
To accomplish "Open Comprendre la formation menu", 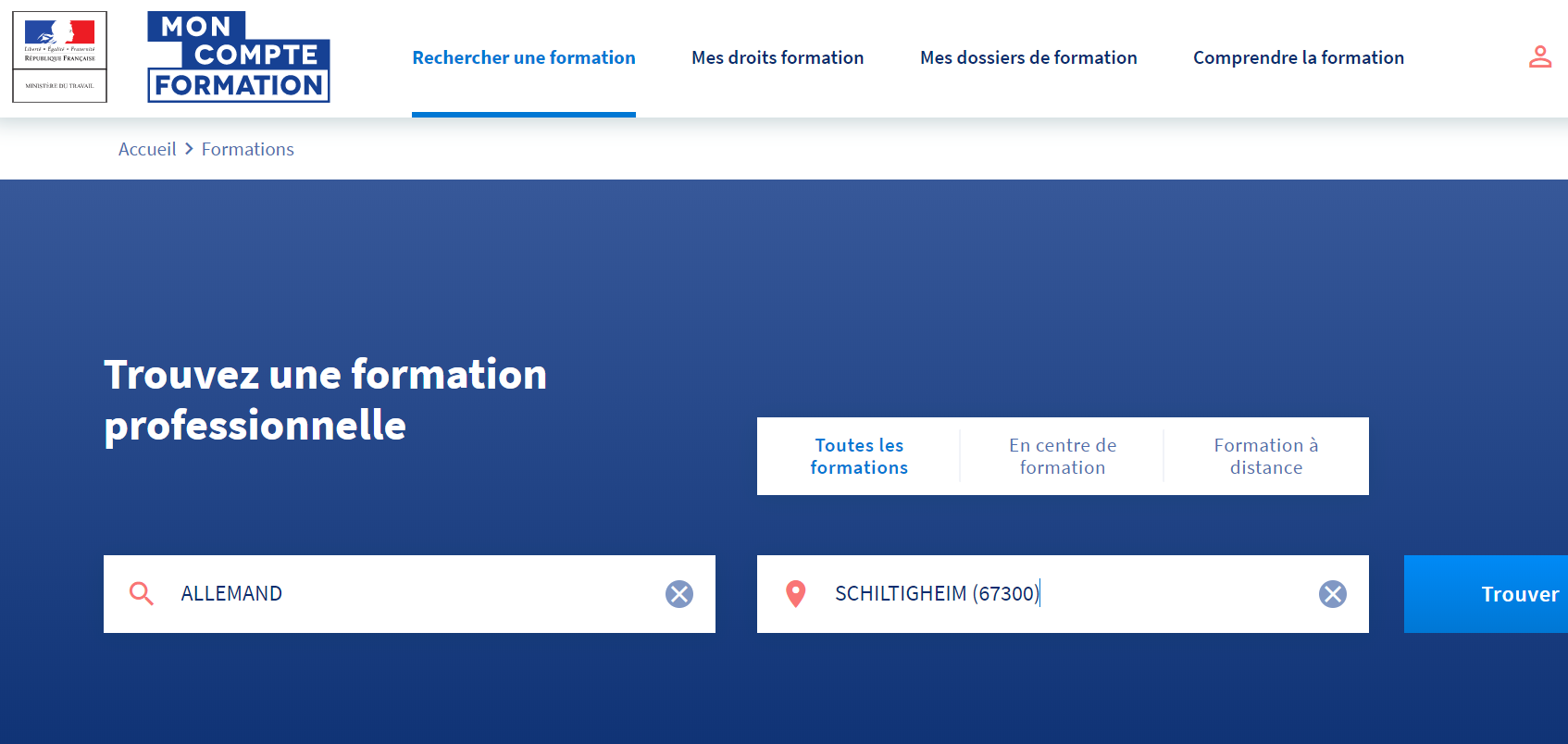I will pyautogui.click(x=1298, y=57).
